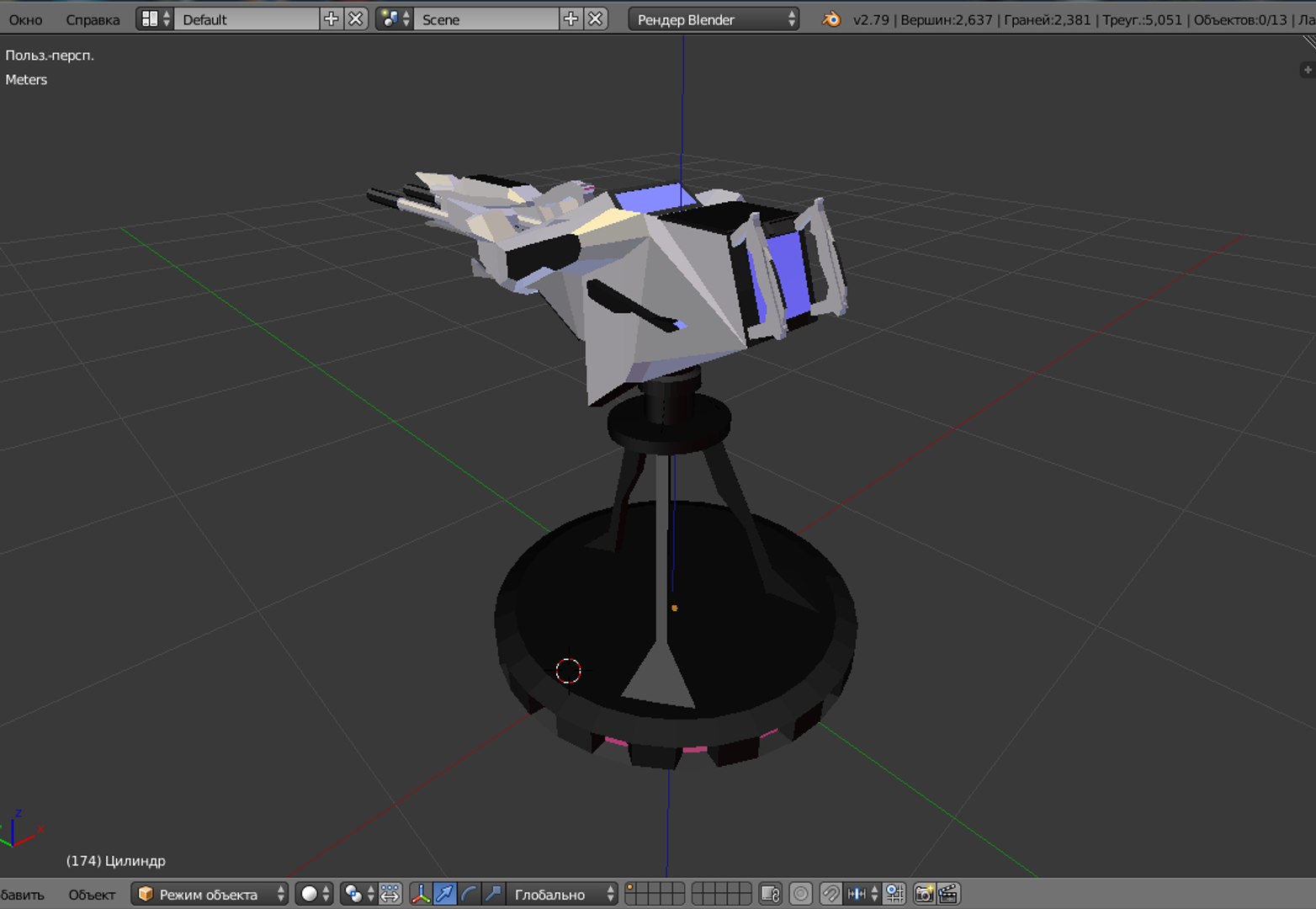Open the Справка menu
The width and height of the screenshot is (1316, 909).
93,19
